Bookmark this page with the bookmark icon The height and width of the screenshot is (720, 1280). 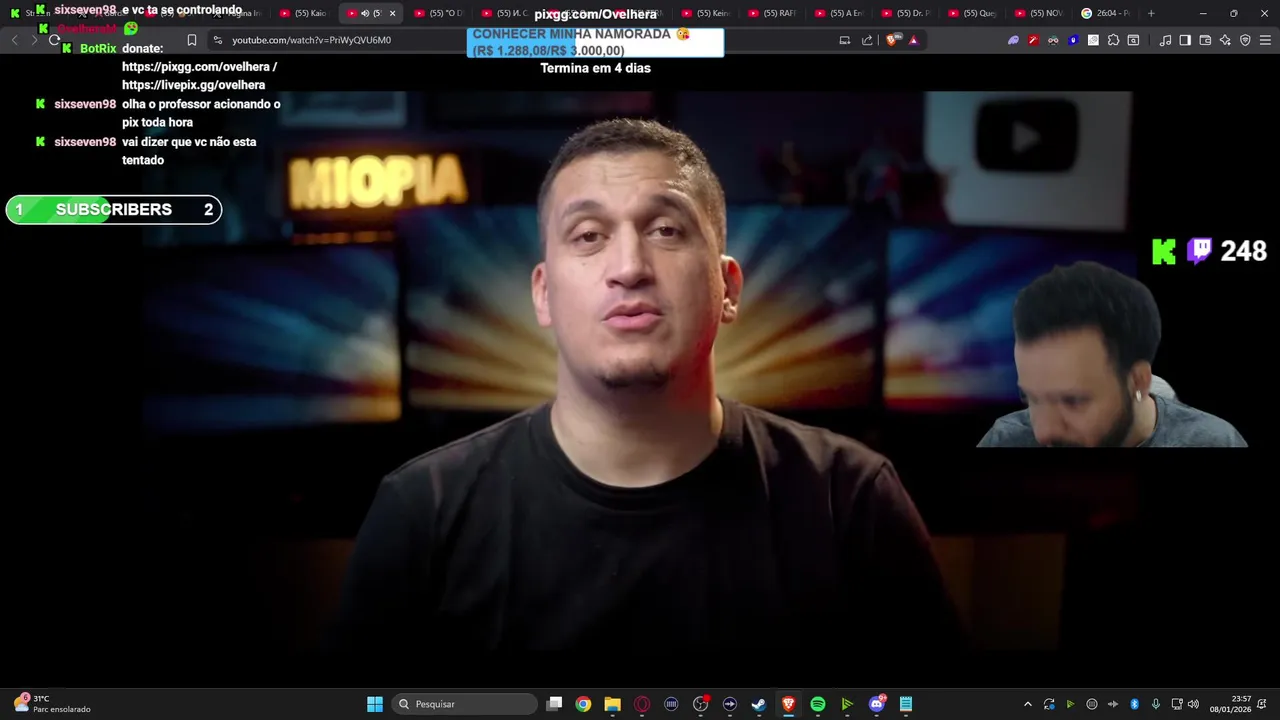(x=192, y=40)
